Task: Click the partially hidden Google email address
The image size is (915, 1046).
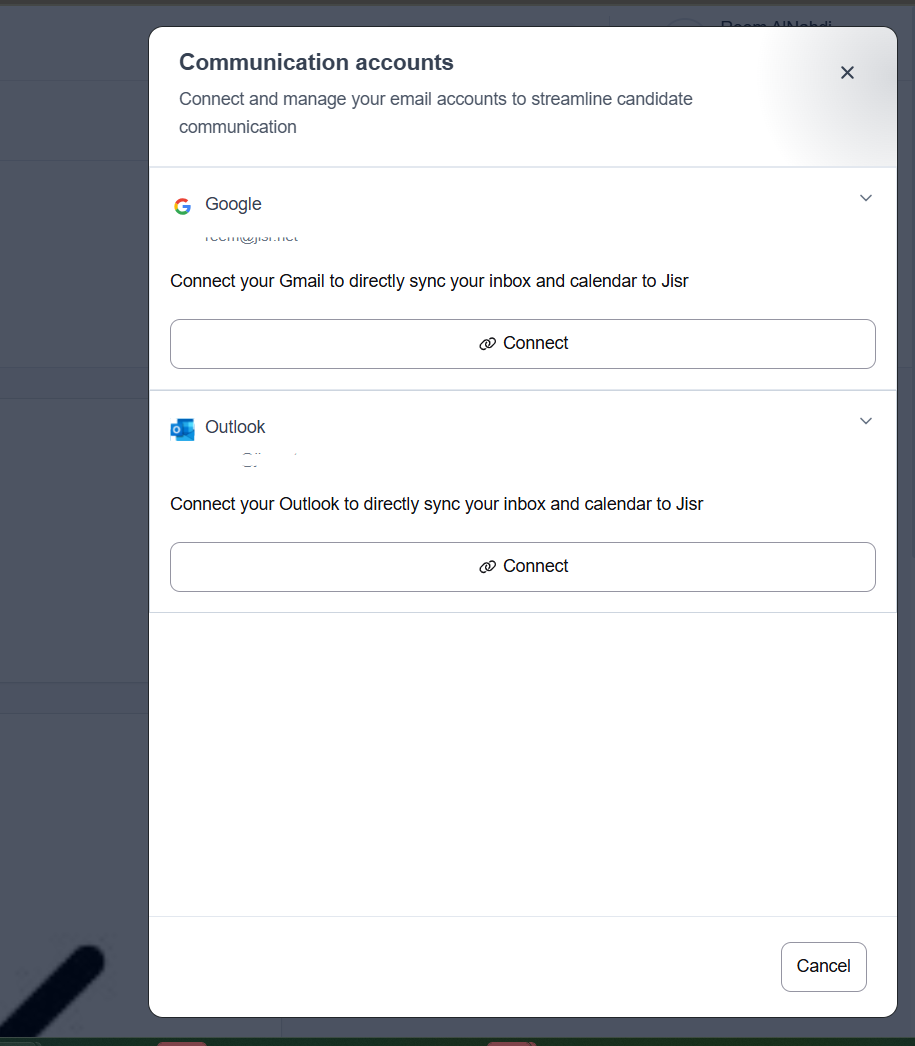Action: coord(251,238)
